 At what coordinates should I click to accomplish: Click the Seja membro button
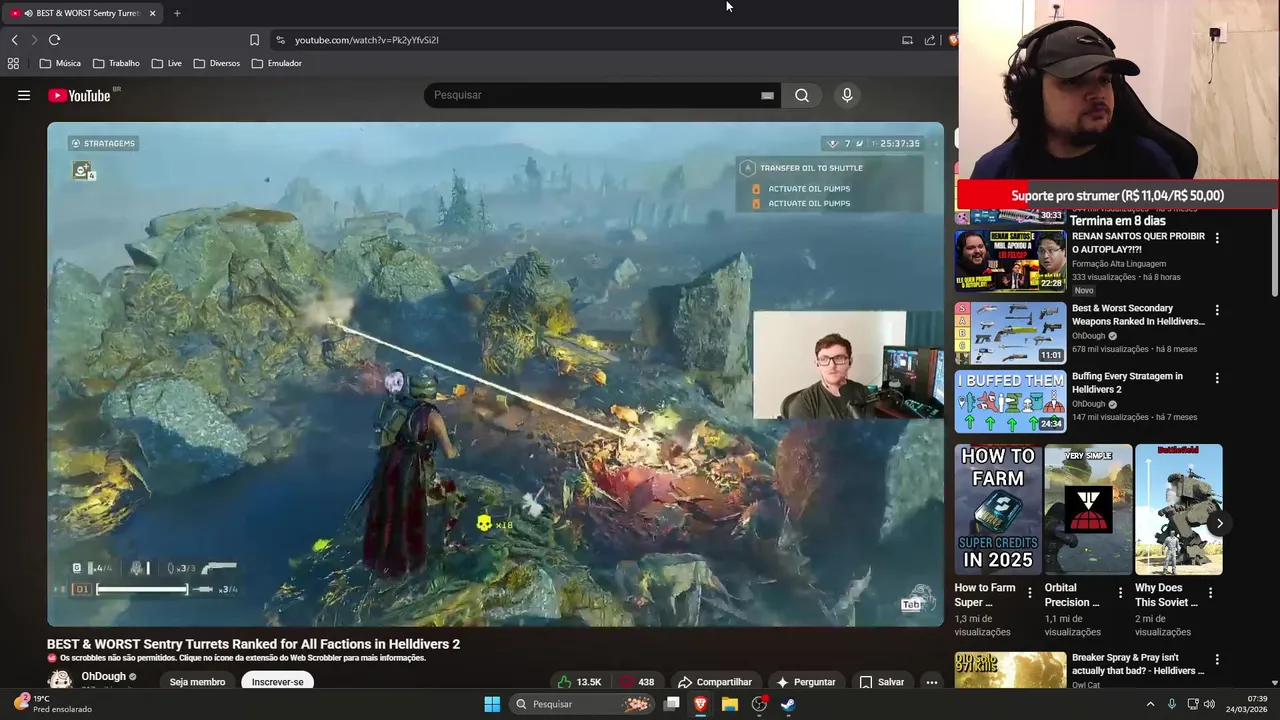[x=197, y=682]
